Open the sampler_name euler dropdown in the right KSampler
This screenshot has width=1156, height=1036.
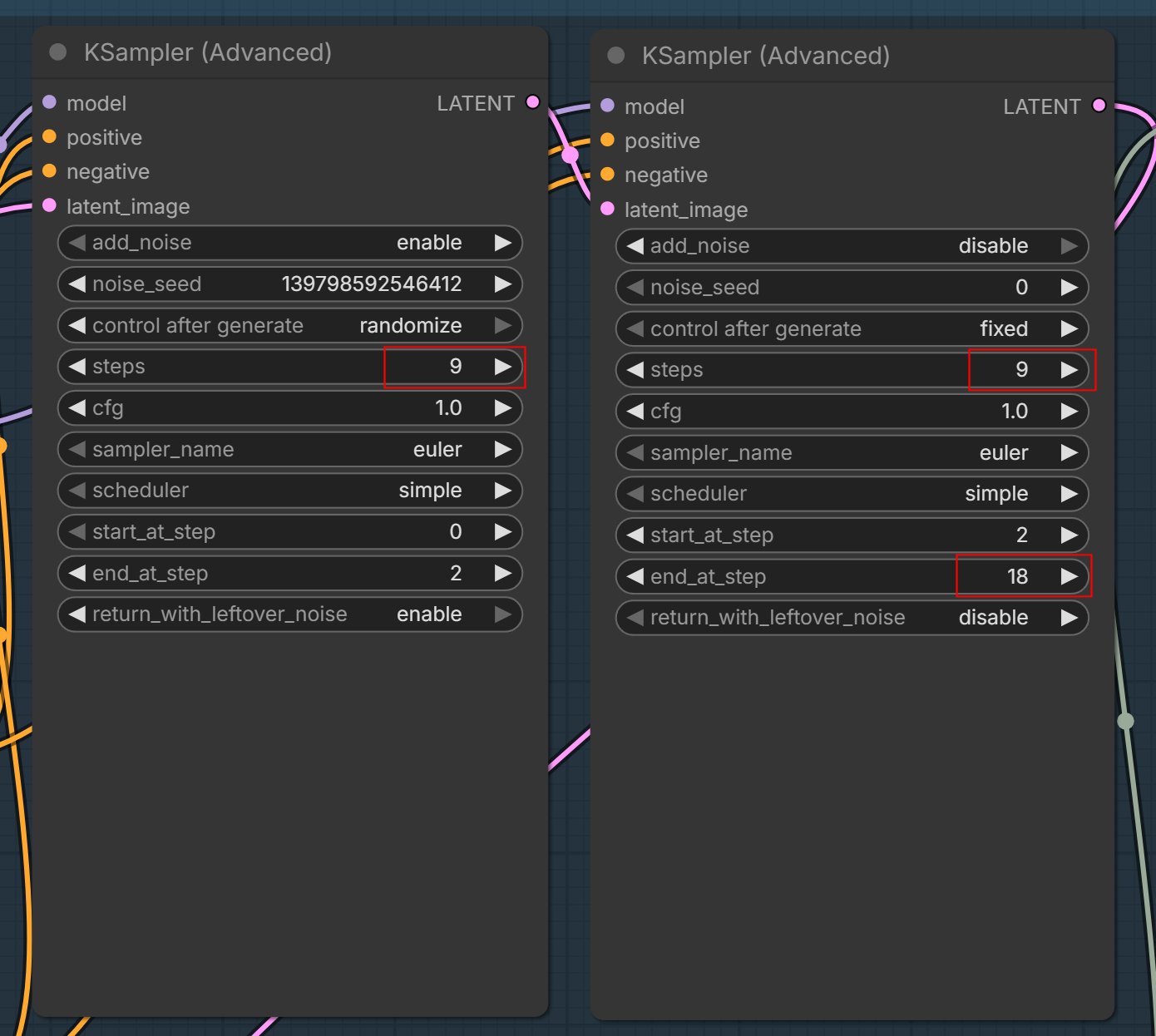[x=852, y=453]
